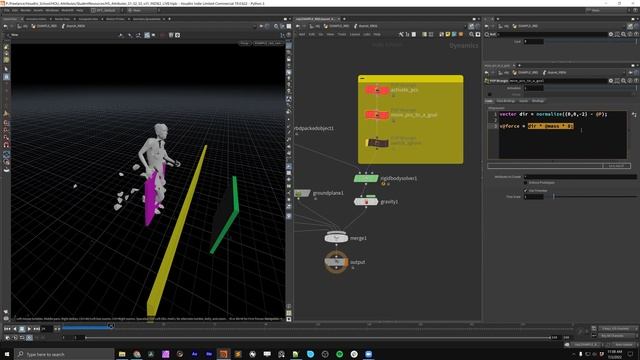
Task: Add a new pane tab with the plus
Action: point(169,19)
